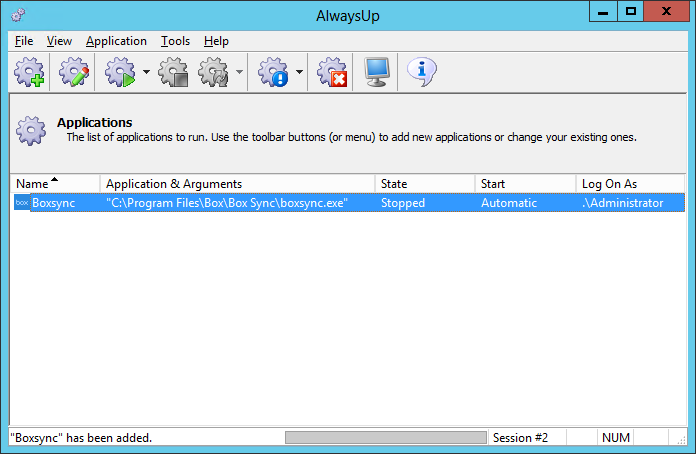This screenshot has height=454, width=696.
Task: Sort by the State column header
Action: pyautogui.click(x=425, y=184)
